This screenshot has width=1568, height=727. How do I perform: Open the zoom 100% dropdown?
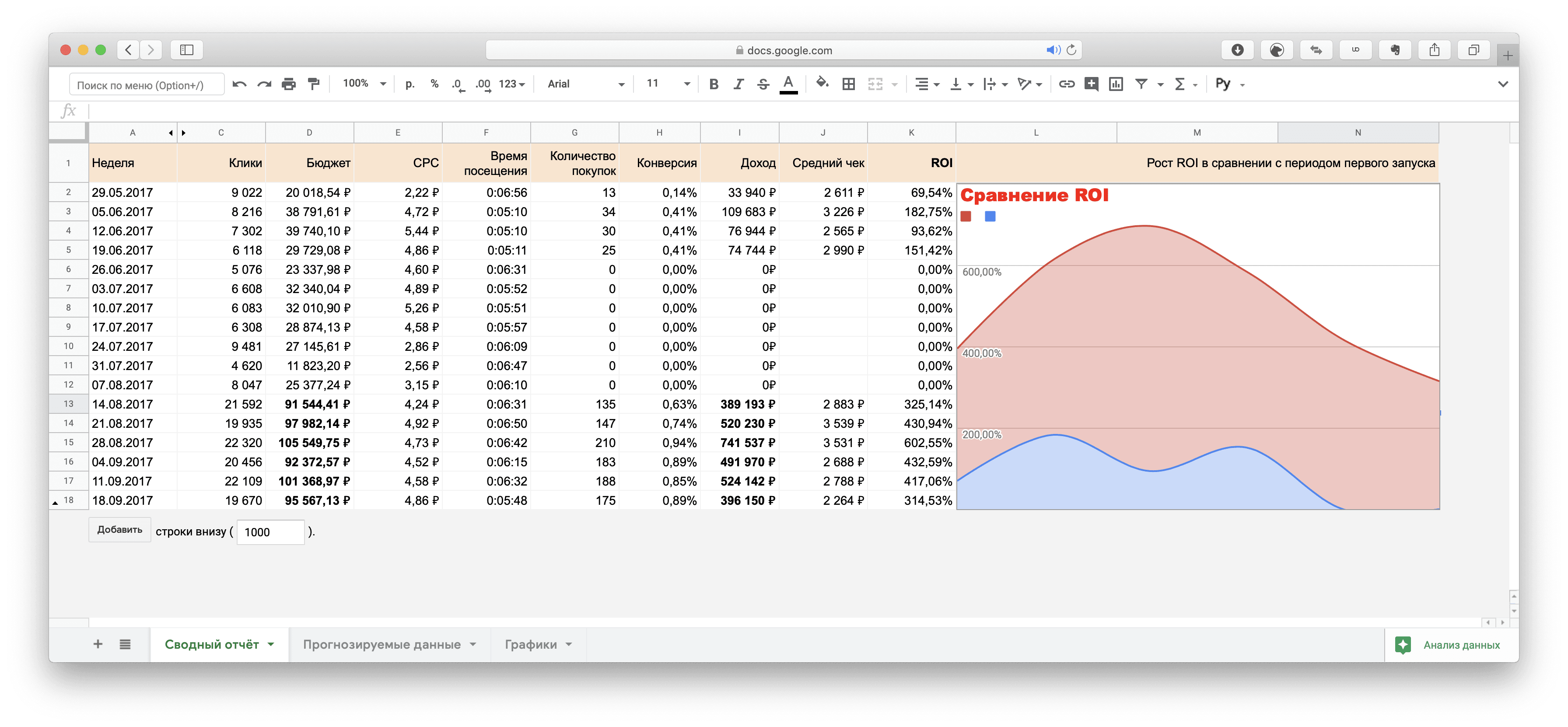point(364,84)
